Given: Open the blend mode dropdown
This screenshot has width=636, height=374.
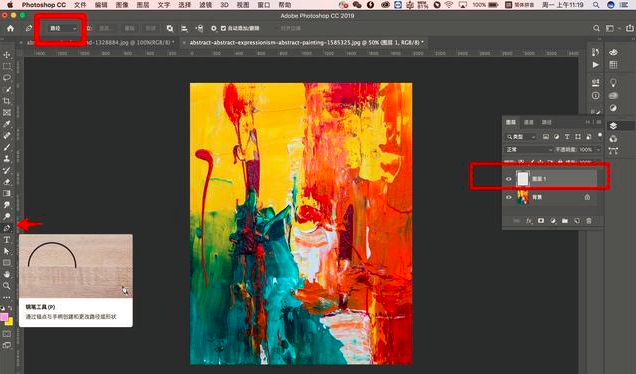Looking at the screenshot, I should 529,150.
